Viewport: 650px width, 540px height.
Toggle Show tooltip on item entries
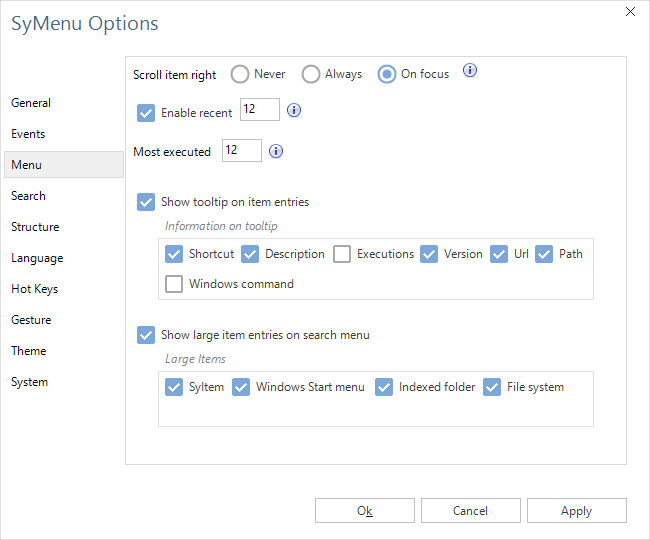point(146,202)
